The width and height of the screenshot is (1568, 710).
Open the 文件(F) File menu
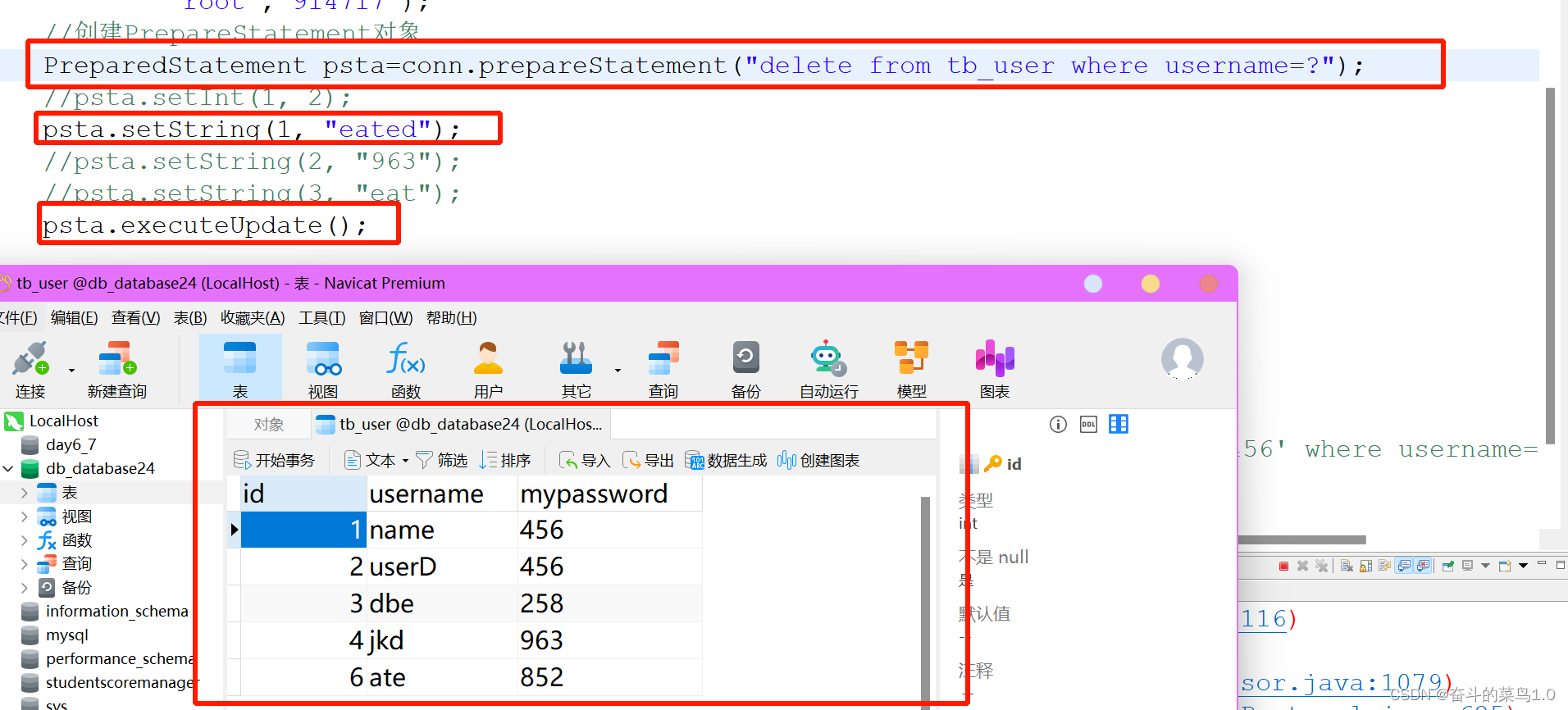click(18, 318)
